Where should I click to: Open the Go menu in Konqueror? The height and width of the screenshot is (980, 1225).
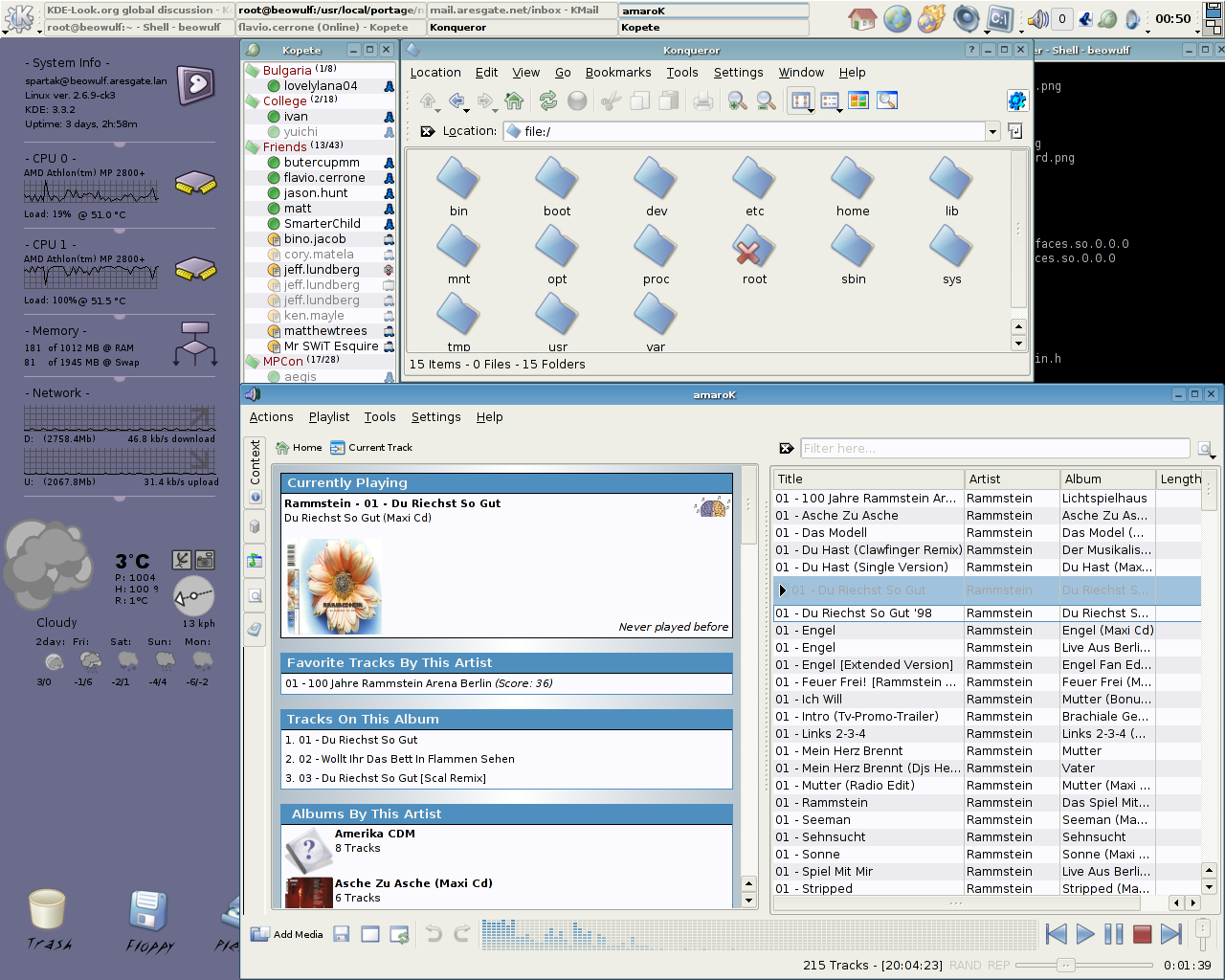tap(563, 73)
